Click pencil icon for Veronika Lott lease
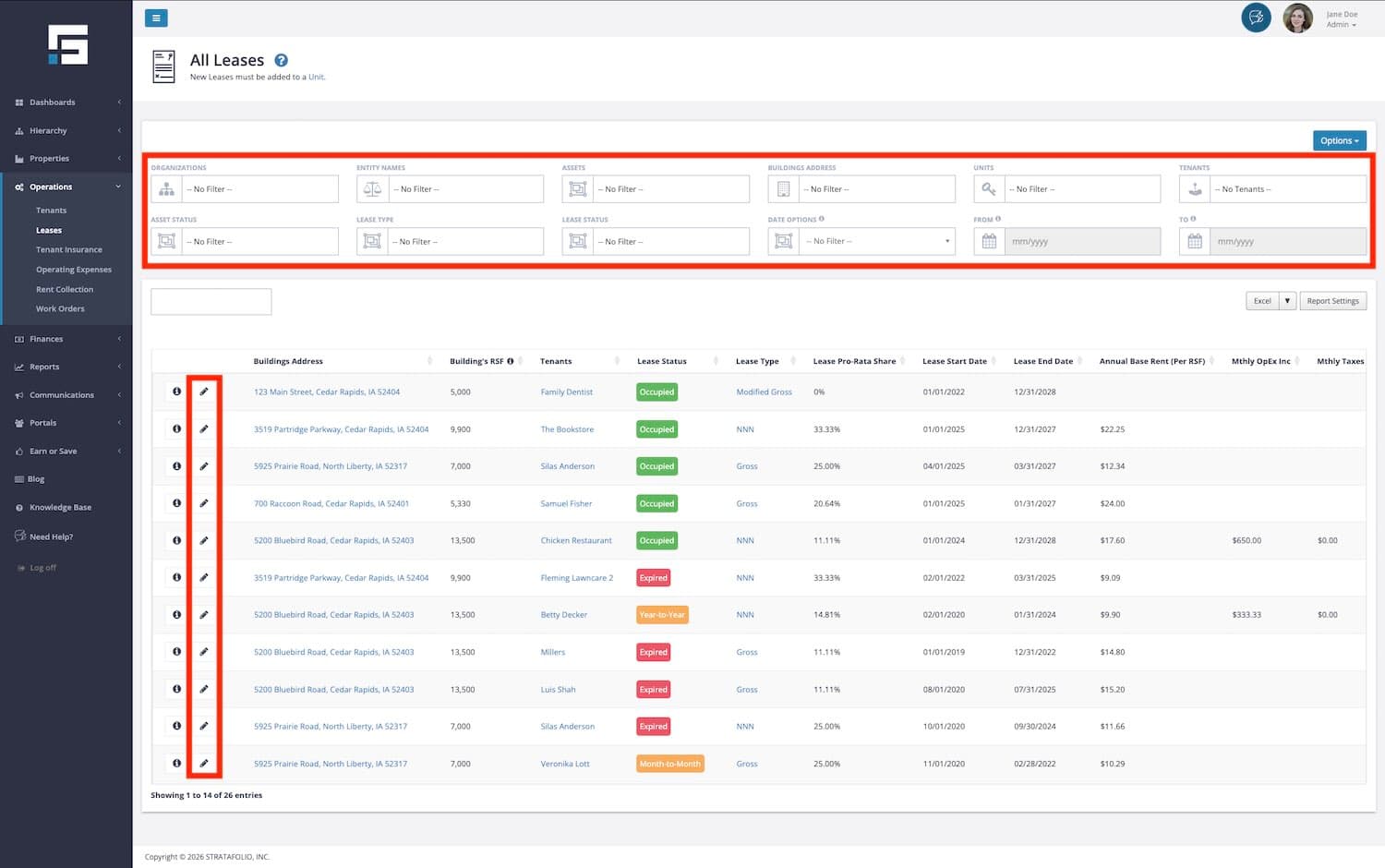The image size is (1385, 868). point(204,764)
